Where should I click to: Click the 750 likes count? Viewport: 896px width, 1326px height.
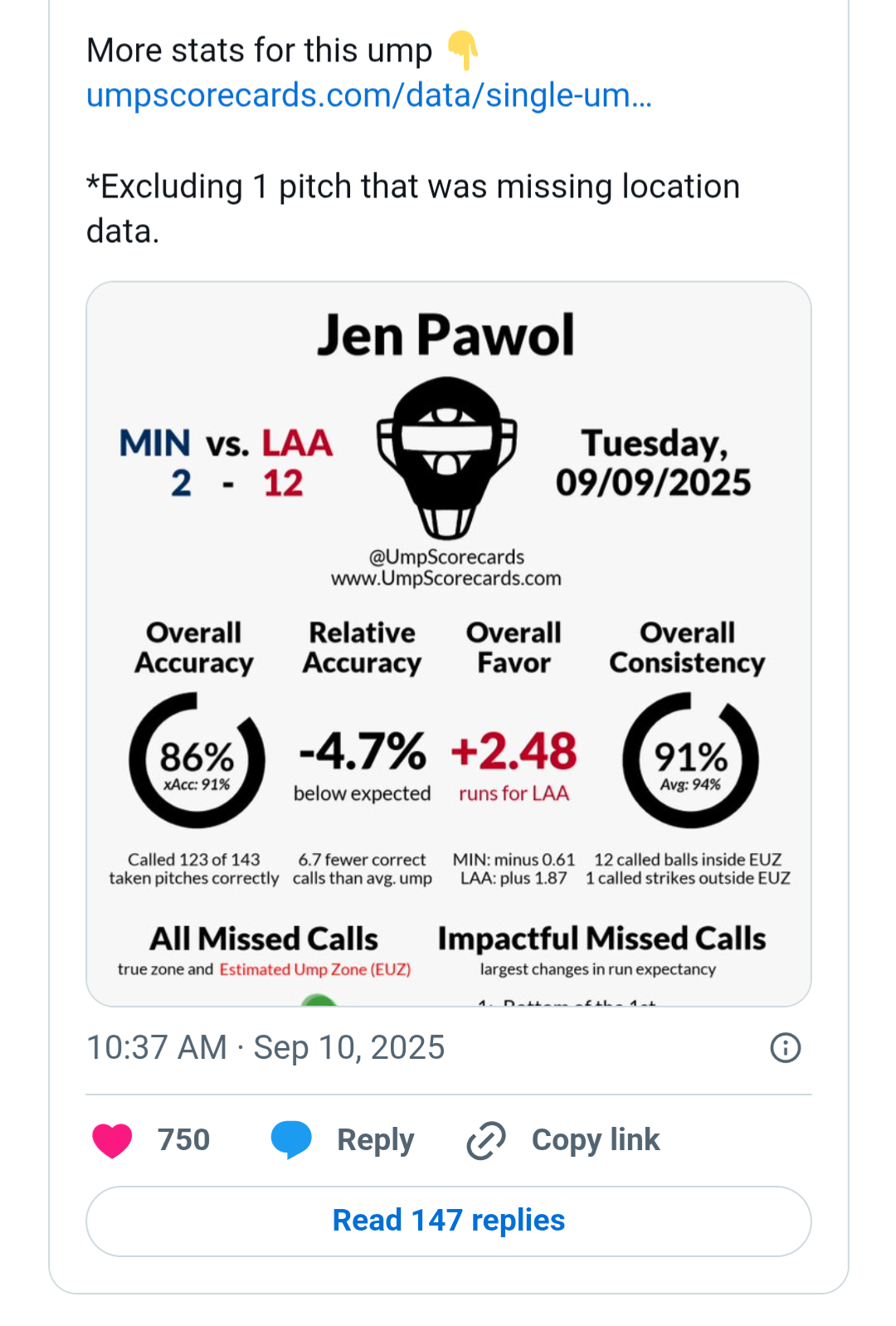pyautogui.click(x=183, y=1140)
